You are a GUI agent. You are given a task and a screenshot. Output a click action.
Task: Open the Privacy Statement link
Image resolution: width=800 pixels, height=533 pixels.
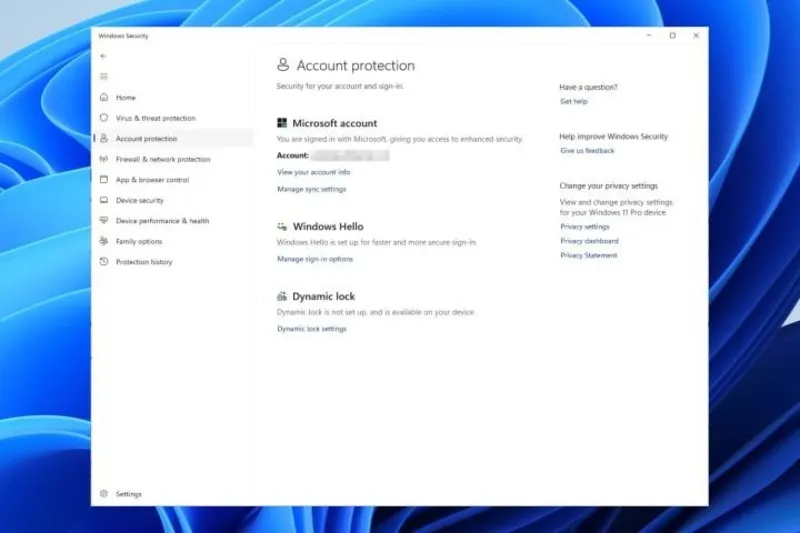589,255
